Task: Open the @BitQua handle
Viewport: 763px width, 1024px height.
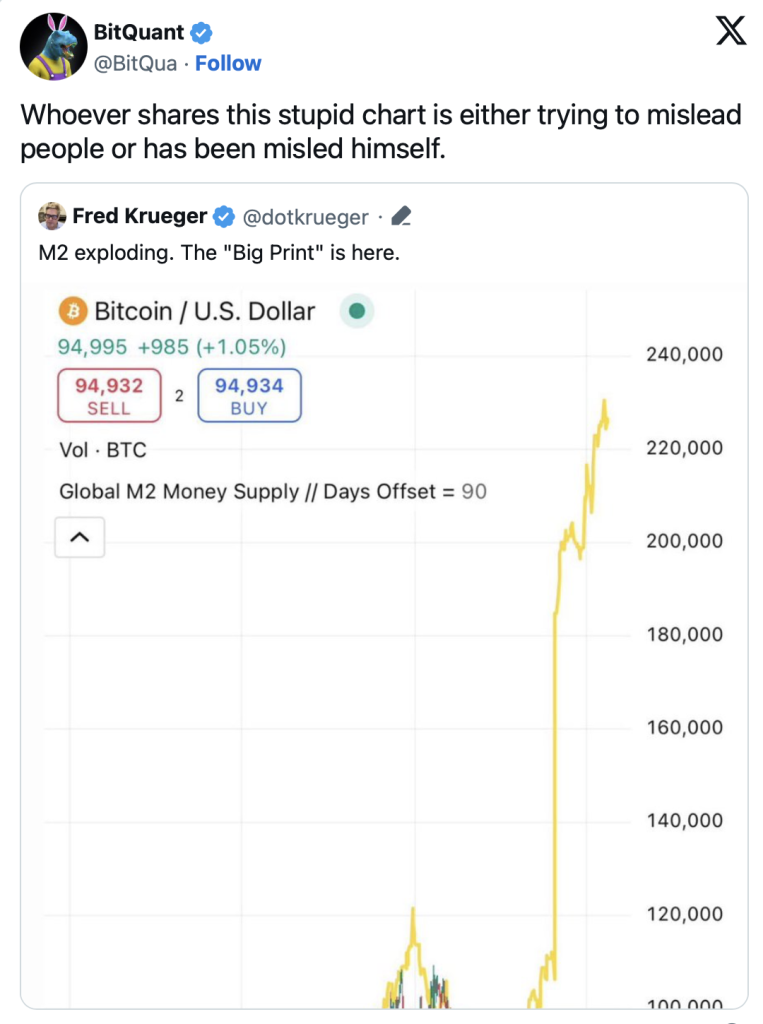Action: tap(135, 63)
